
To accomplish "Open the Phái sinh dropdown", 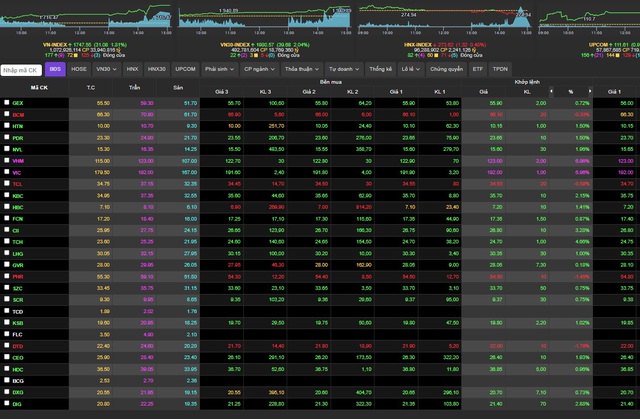I will tap(218, 70).
